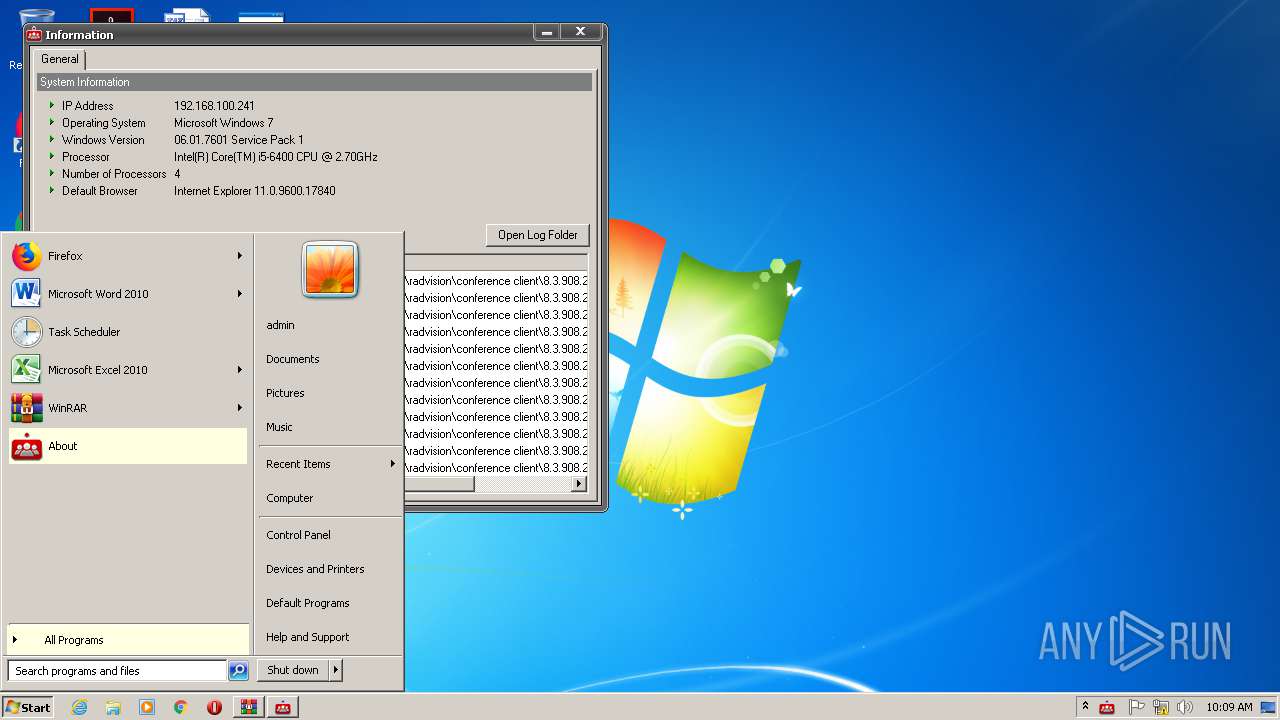Click the 'Intel(R) Core(TM) i5-6400 CPU' processor value

(x=276, y=157)
